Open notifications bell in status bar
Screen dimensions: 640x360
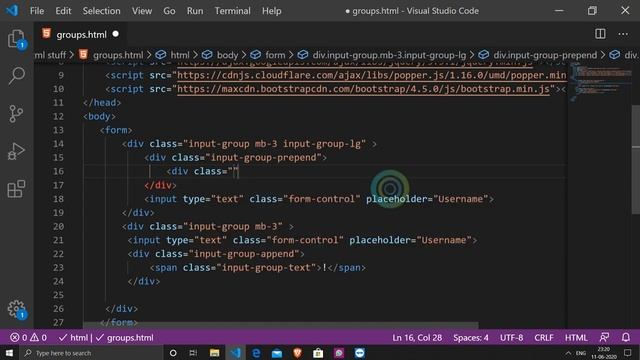[x=626, y=338]
